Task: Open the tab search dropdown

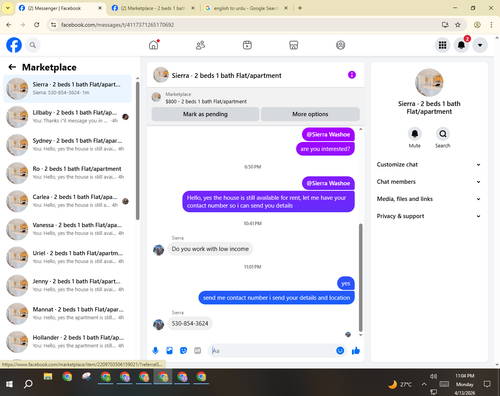Action: click(x=7, y=8)
